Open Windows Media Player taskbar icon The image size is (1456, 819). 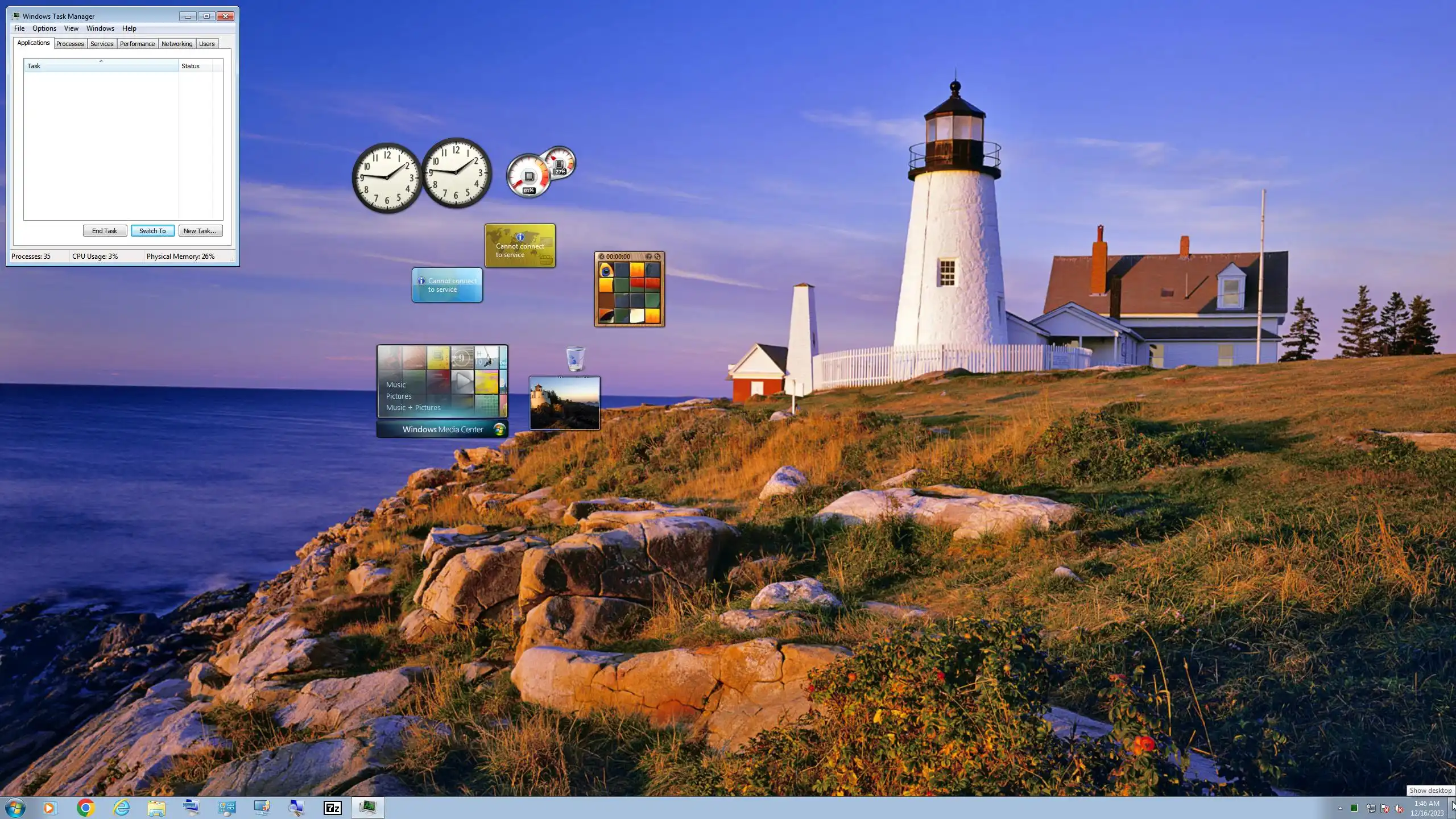(x=49, y=808)
